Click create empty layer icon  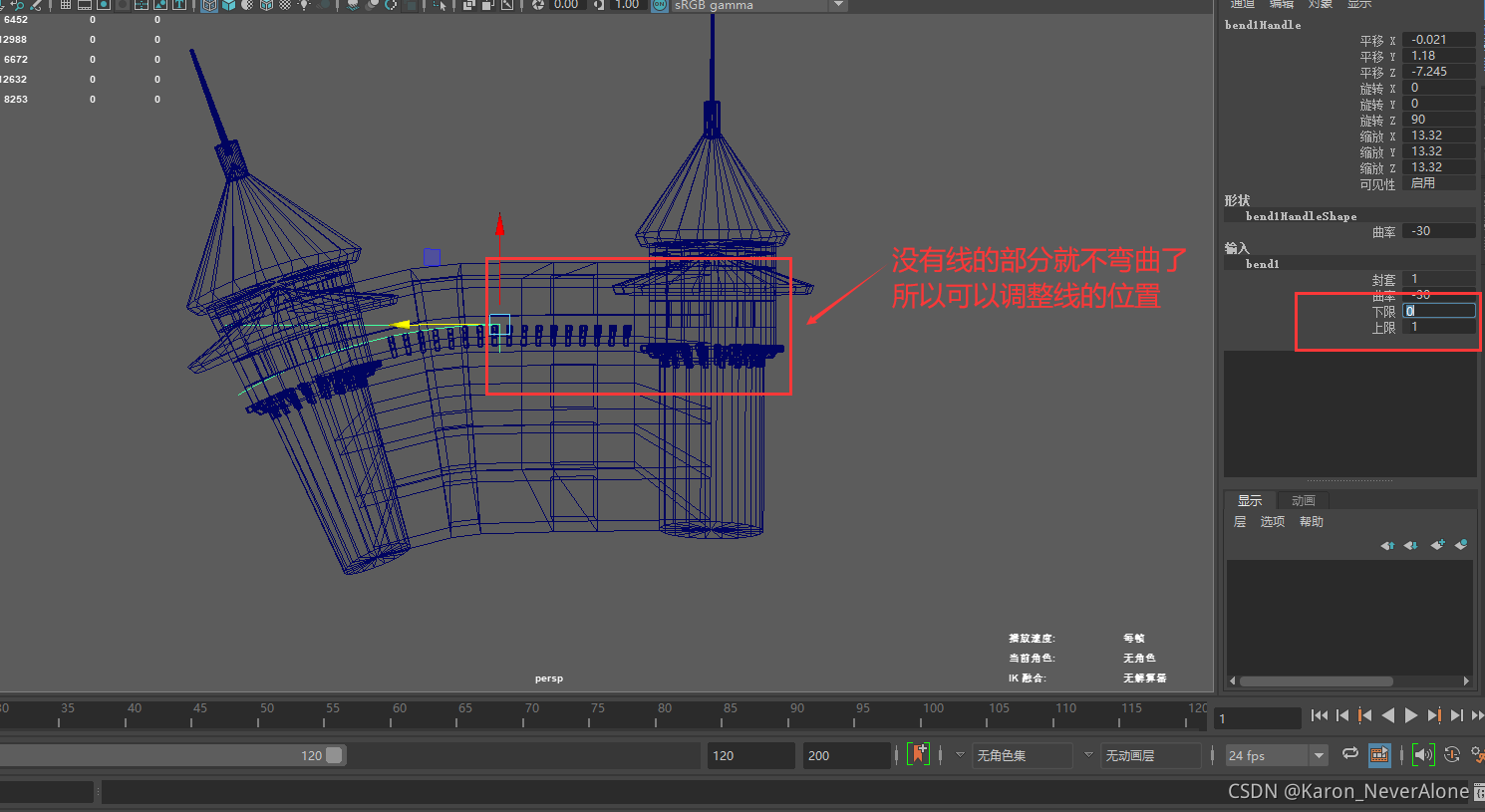click(x=1437, y=545)
